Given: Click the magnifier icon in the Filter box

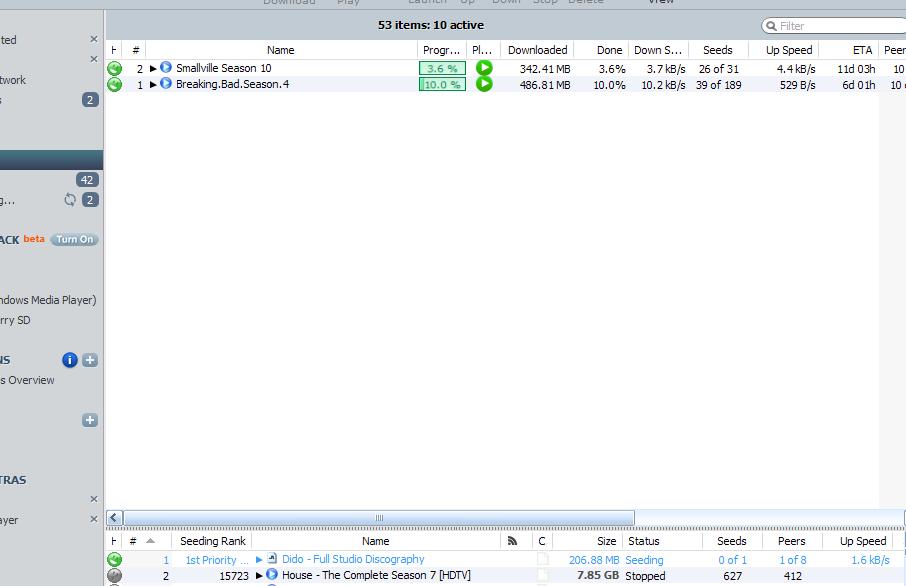Looking at the screenshot, I should (x=771, y=26).
